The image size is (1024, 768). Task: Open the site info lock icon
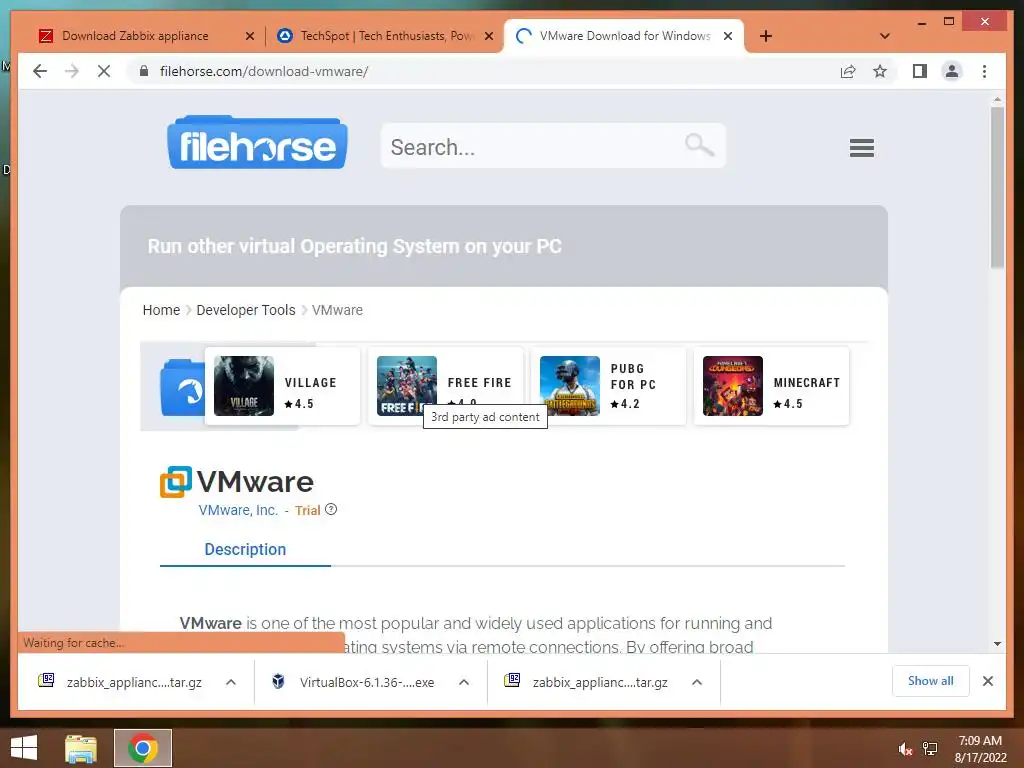(x=144, y=71)
